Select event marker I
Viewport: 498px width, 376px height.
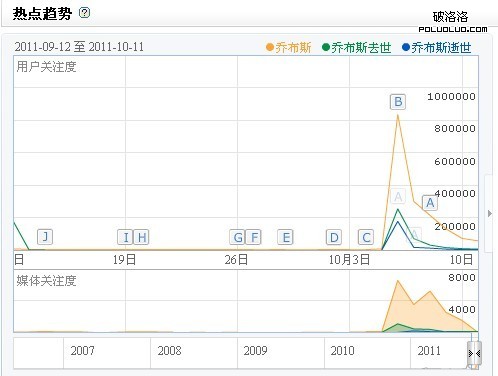(x=125, y=237)
